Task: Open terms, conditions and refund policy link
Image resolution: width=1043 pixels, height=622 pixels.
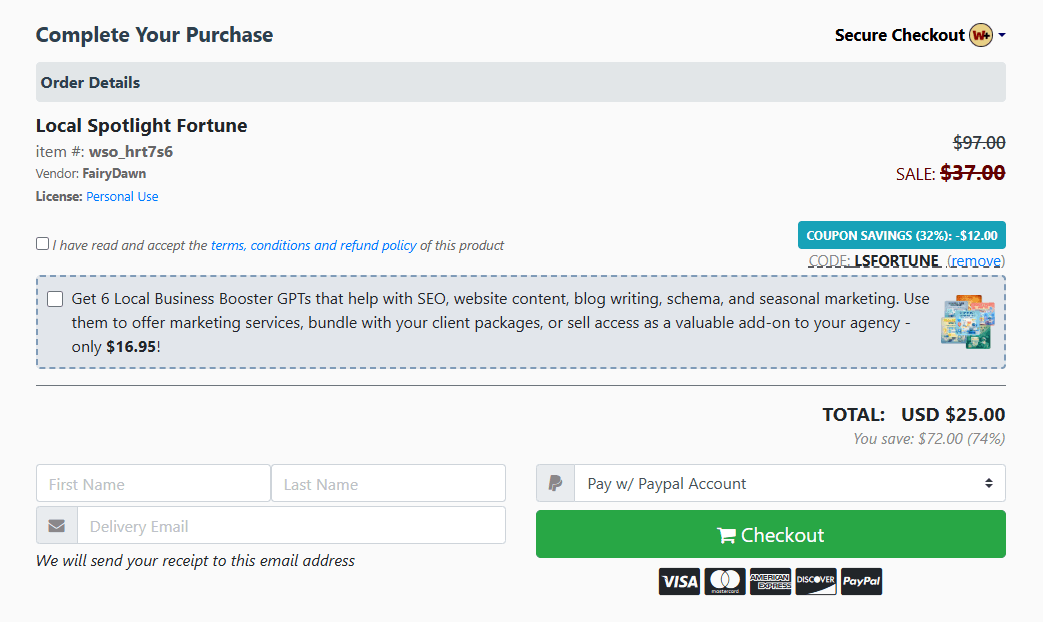Action: [314, 245]
